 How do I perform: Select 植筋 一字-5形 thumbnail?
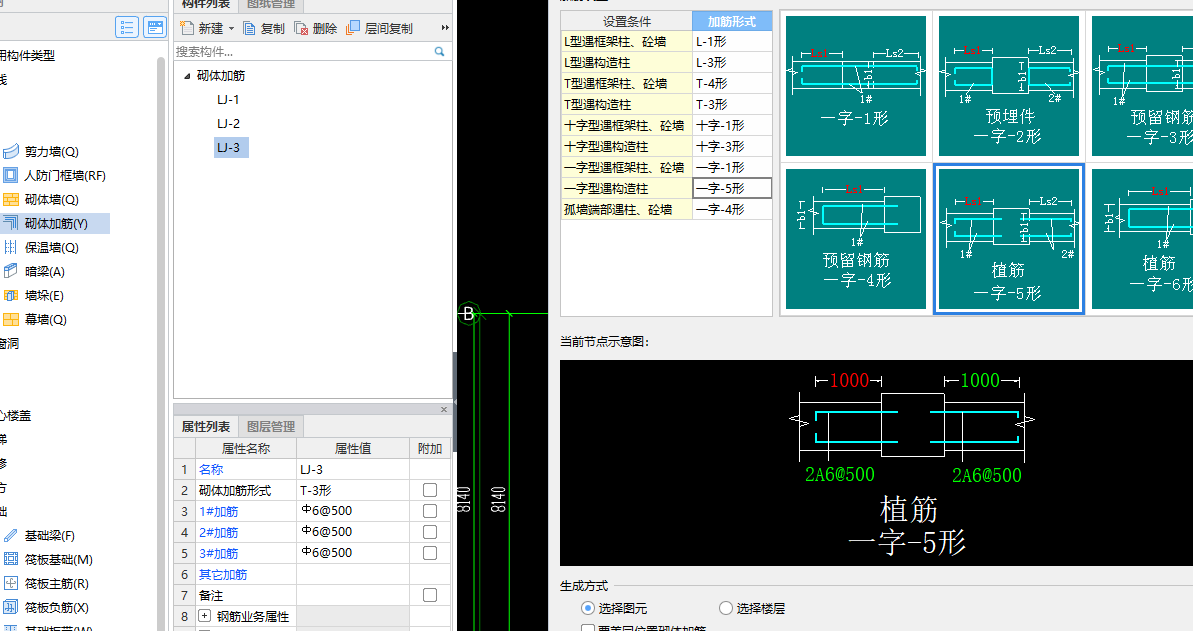pyautogui.click(x=1009, y=239)
